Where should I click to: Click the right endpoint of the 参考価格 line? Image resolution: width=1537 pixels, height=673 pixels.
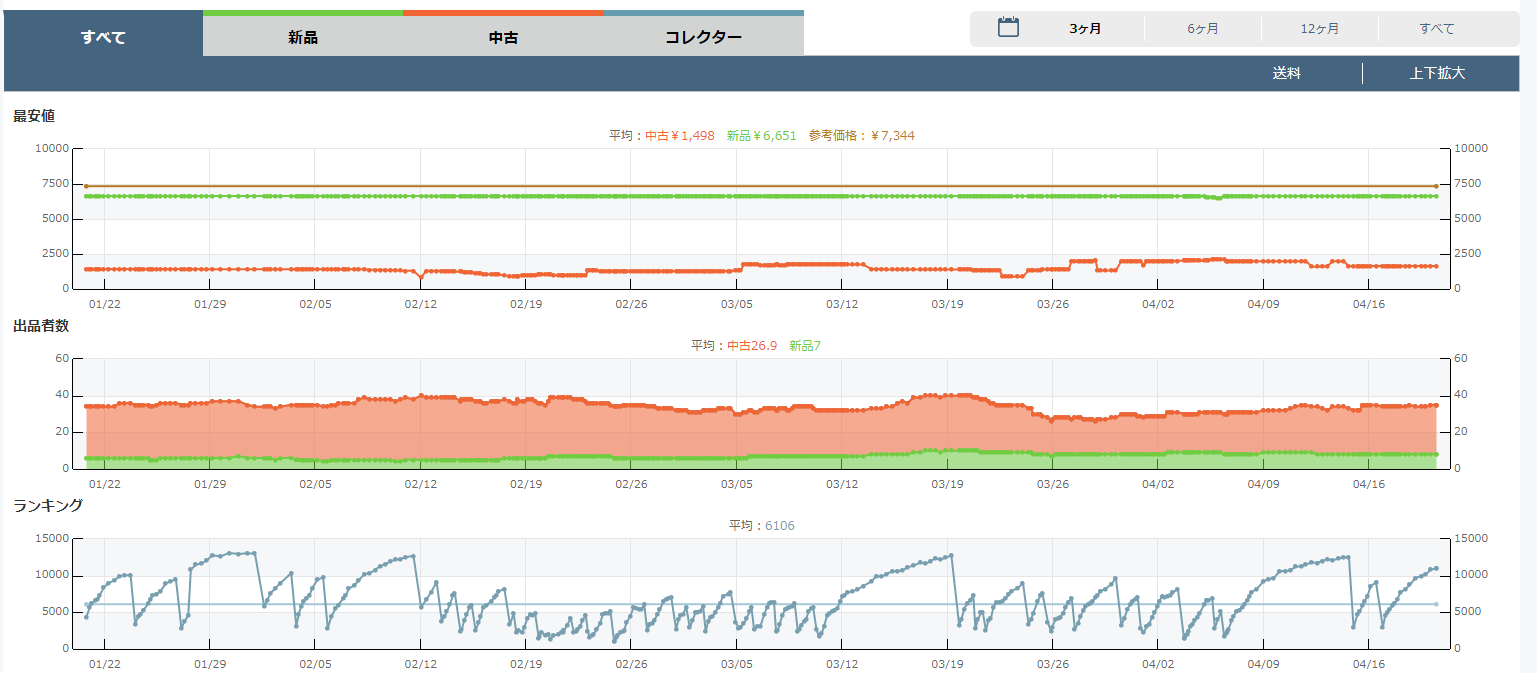pyautogui.click(x=1436, y=186)
